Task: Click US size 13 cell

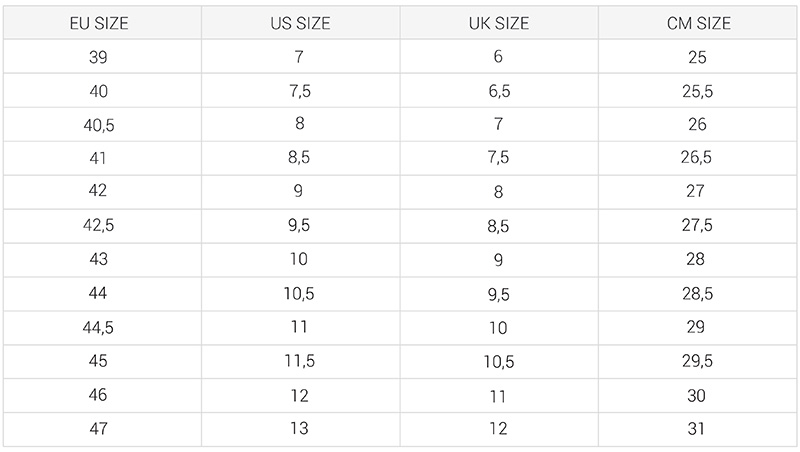Action: pyautogui.click(x=301, y=429)
